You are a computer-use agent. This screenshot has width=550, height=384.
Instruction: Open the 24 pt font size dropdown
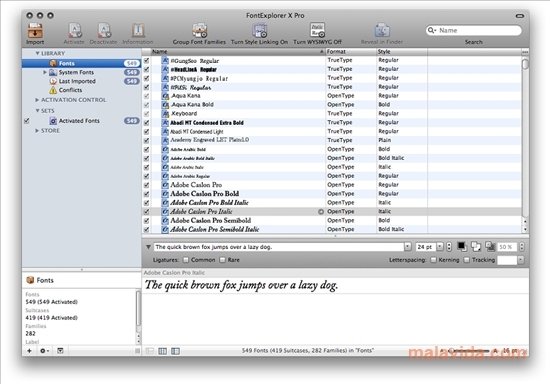440,247
